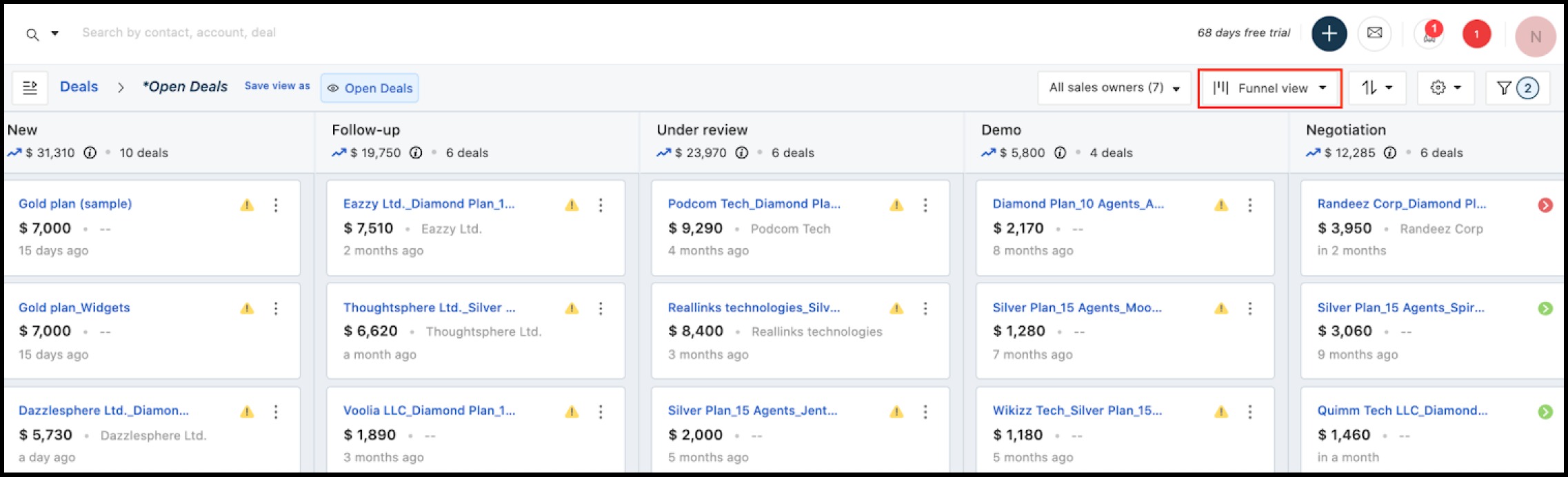Go to Deals breadcrumb link
Image resolution: width=1568 pixels, height=477 pixels.
point(79,87)
